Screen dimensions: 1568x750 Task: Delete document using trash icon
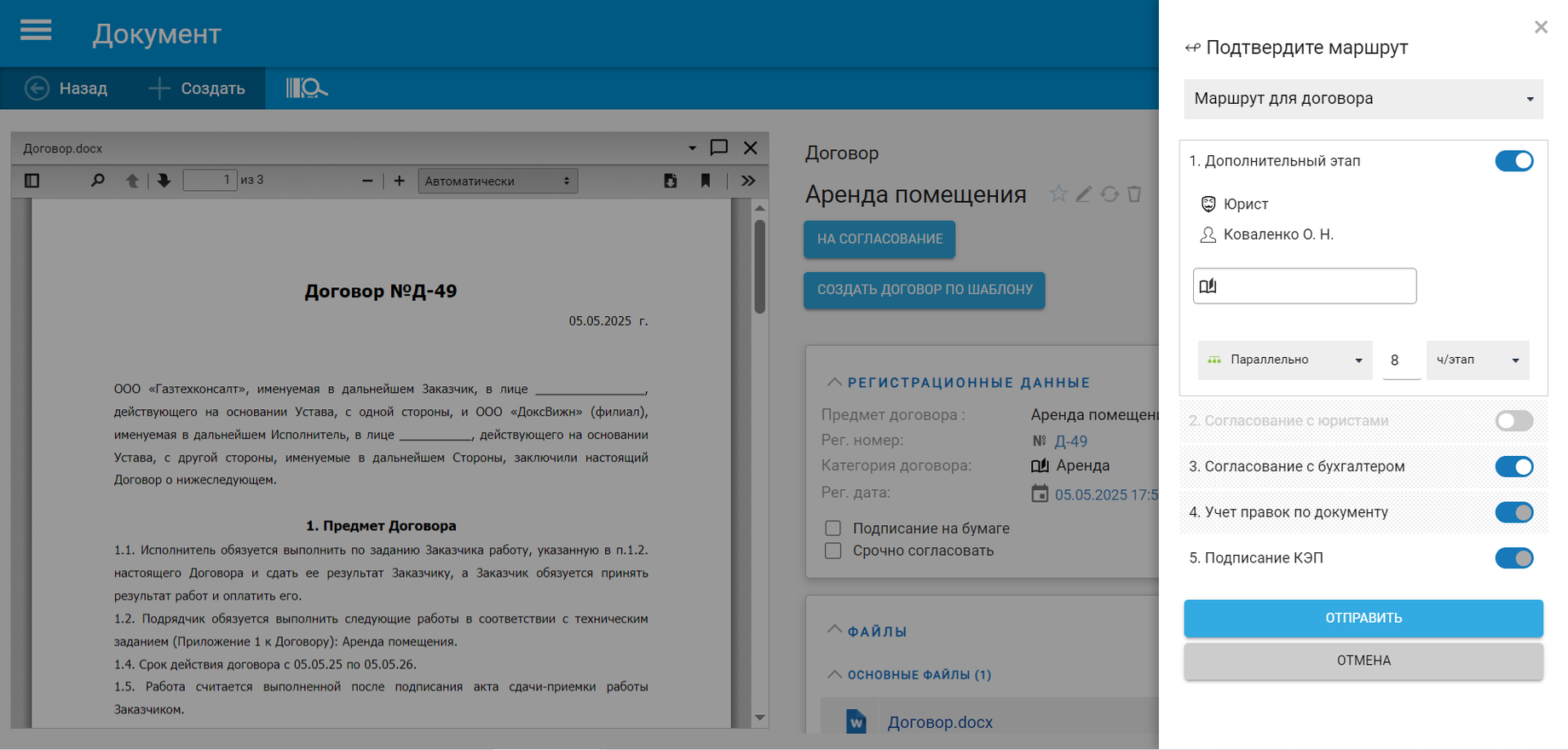(x=1134, y=194)
